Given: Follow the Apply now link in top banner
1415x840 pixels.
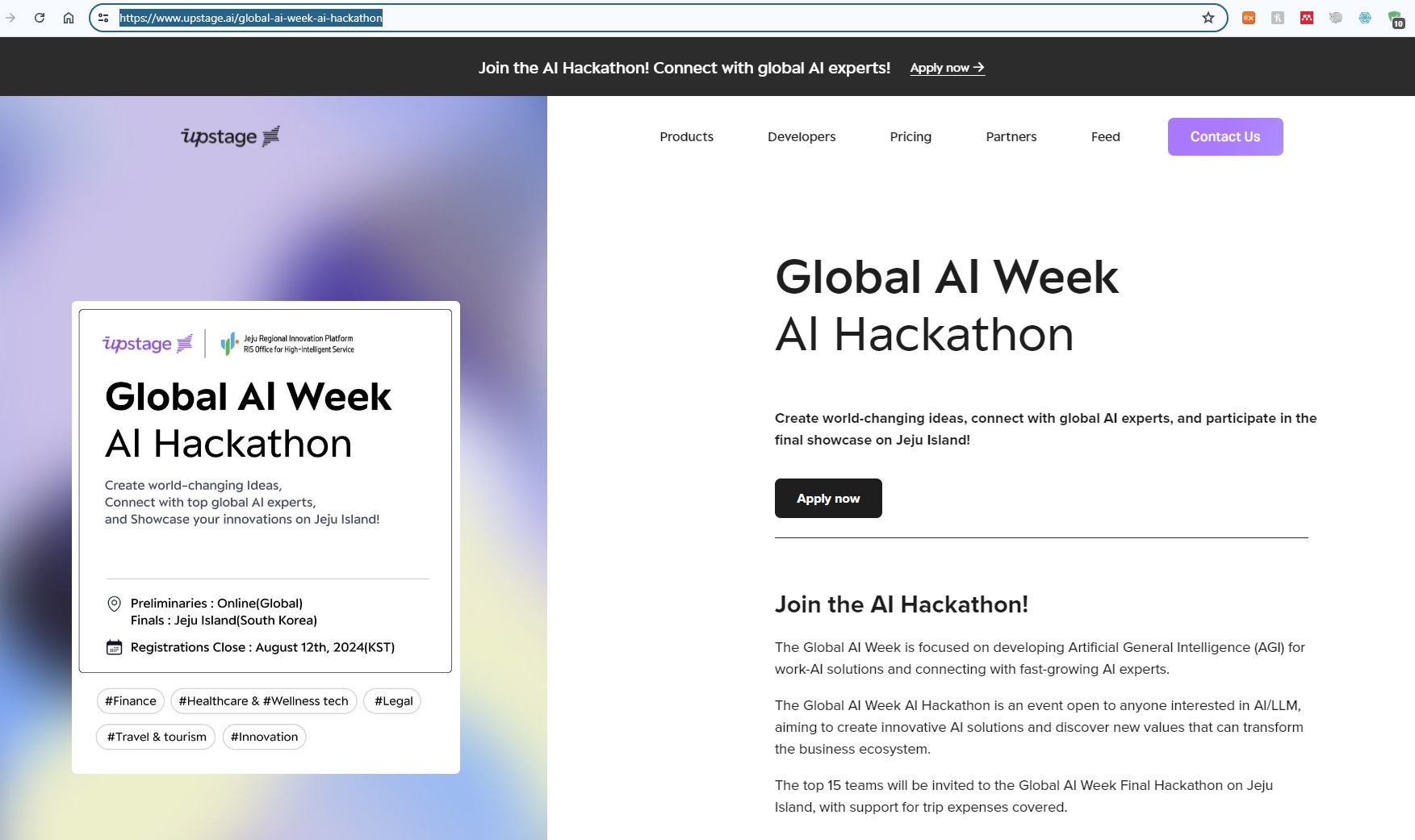Looking at the screenshot, I should pos(947,68).
